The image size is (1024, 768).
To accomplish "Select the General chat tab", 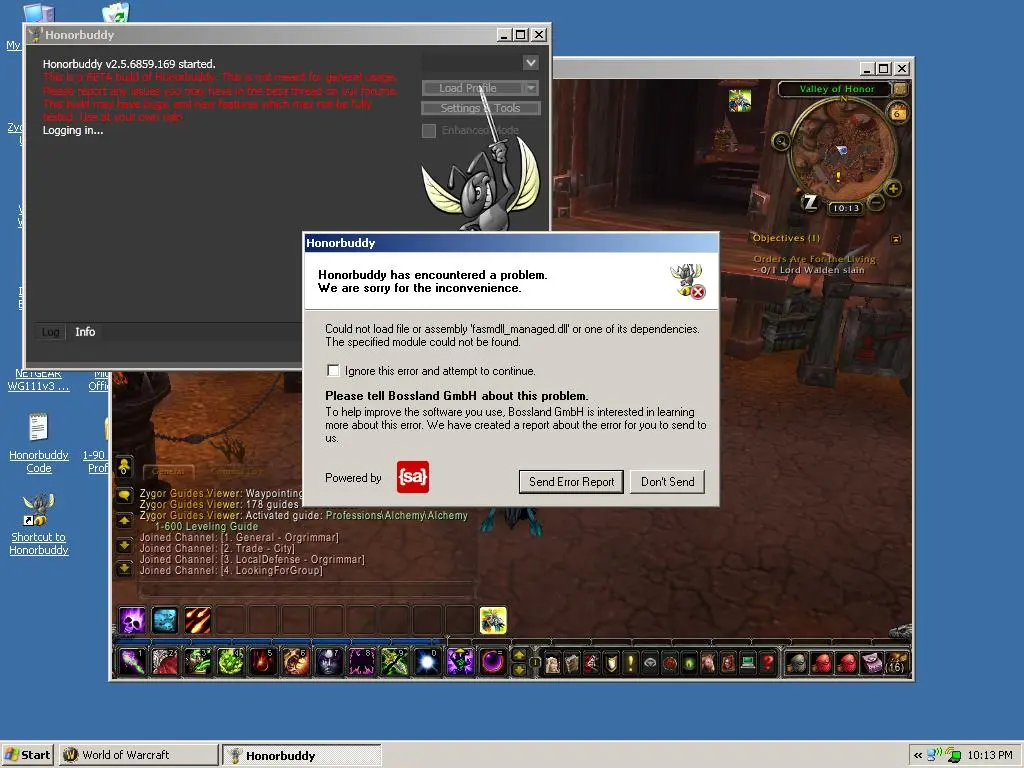I will pos(167,472).
